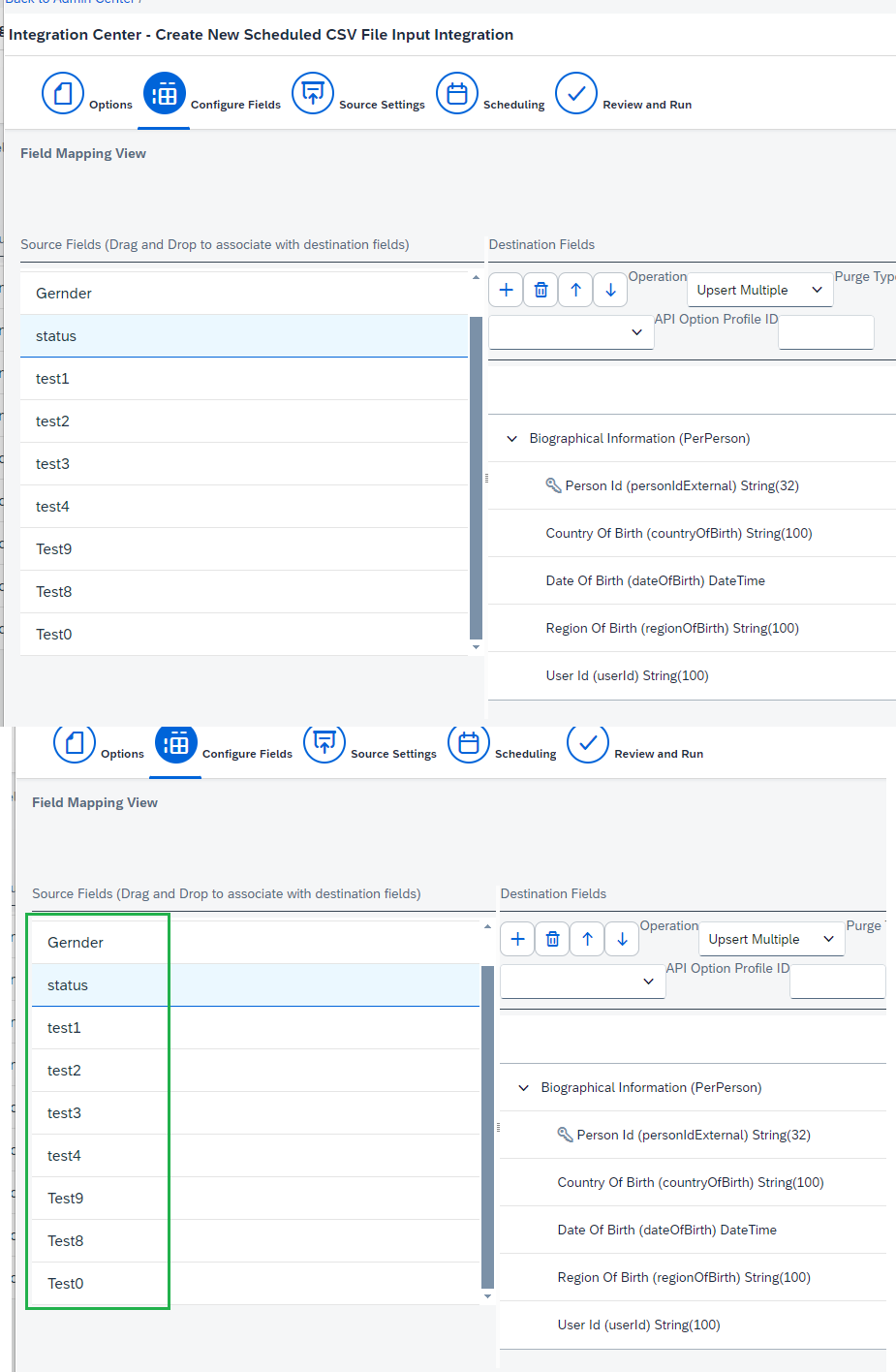This screenshot has width=896, height=1372.
Task: Open the Upsert Multiple operation dropdown in the lower view
Action: coord(772,939)
